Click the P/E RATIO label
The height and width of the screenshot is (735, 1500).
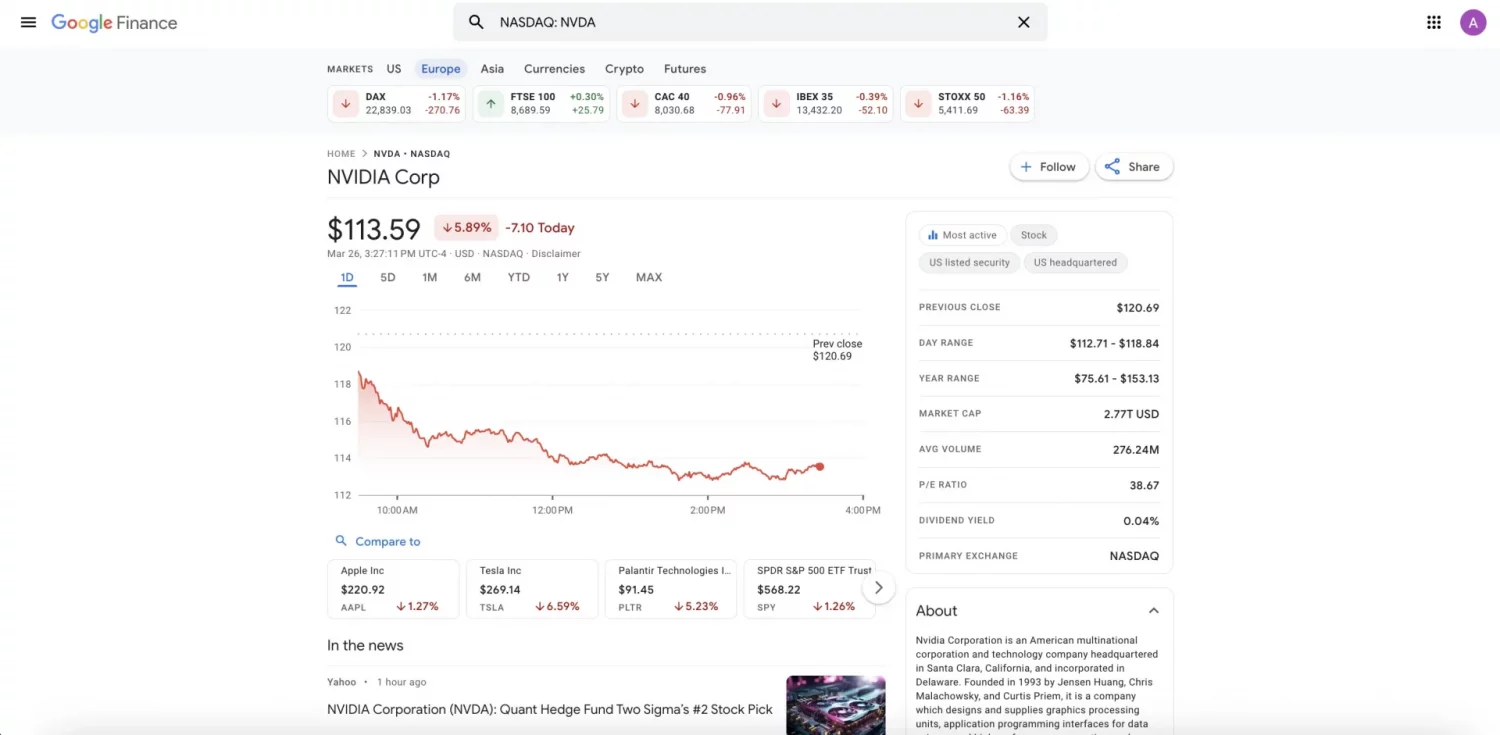click(x=943, y=485)
